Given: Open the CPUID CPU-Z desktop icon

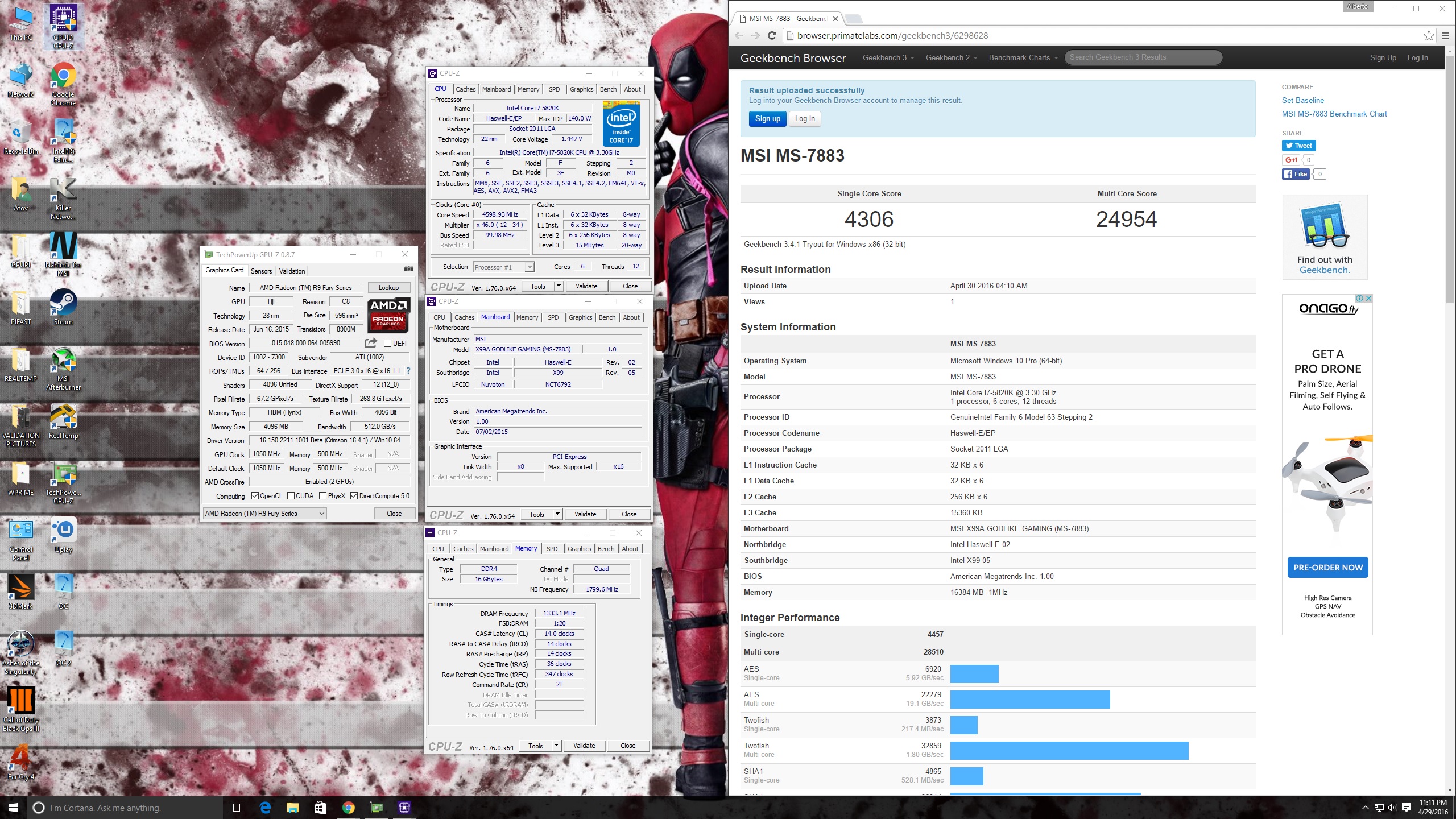Looking at the screenshot, I should pos(63,26).
